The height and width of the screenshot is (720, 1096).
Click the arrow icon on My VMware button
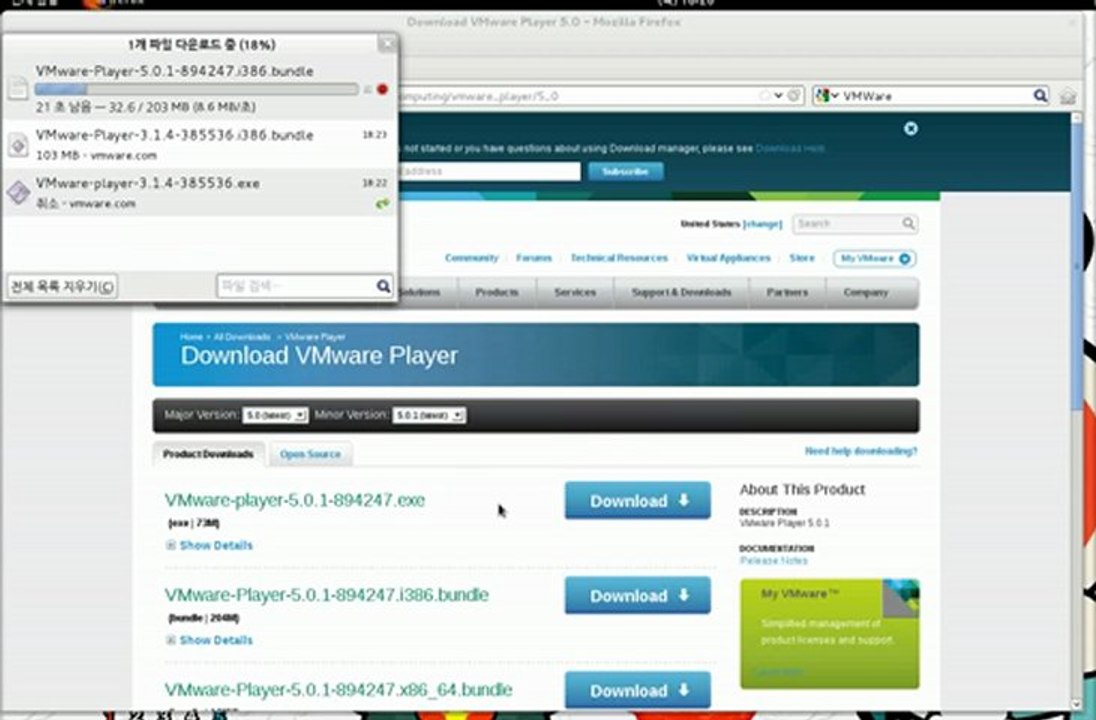[904, 259]
